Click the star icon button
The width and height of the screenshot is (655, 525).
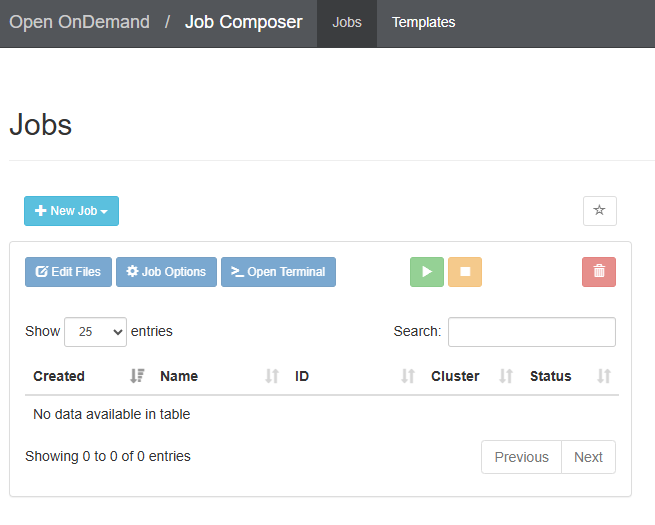(x=599, y=211)
